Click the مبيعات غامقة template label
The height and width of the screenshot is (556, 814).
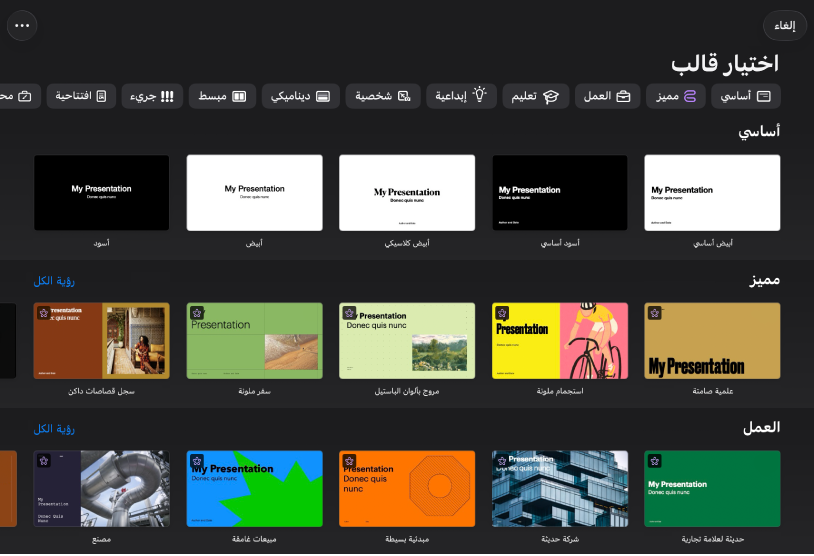click(x=254, y=539)
